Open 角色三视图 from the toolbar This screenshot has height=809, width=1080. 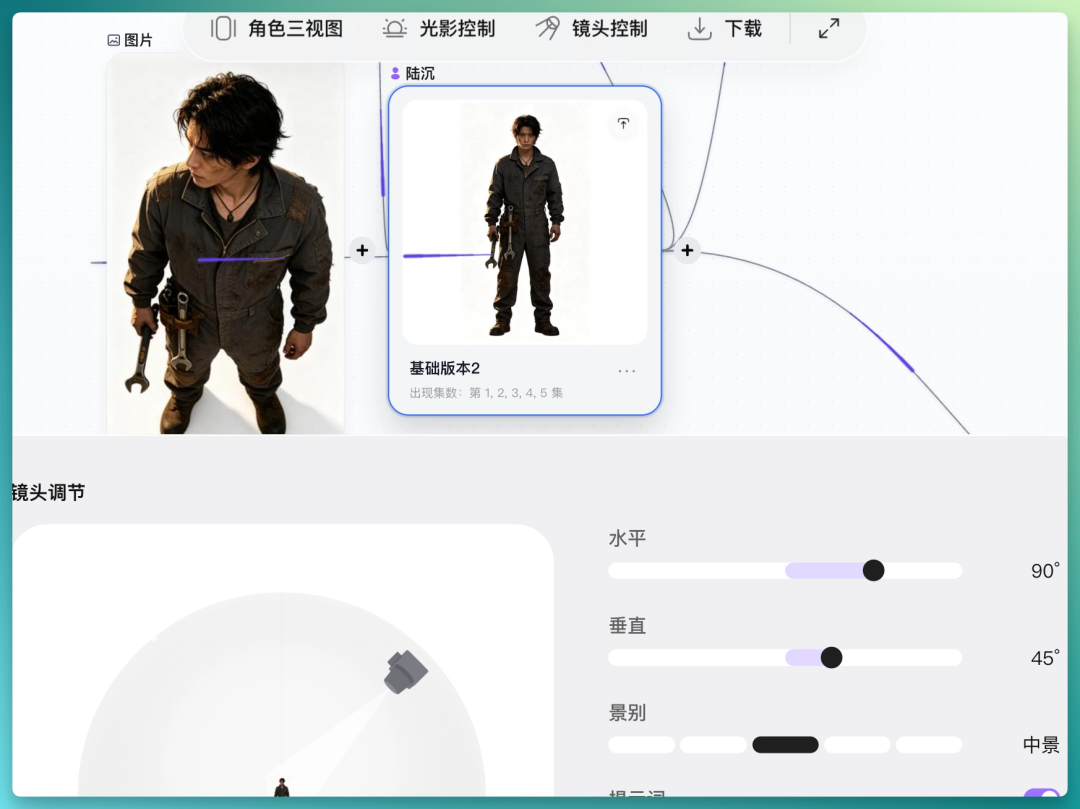pos(277,29)
